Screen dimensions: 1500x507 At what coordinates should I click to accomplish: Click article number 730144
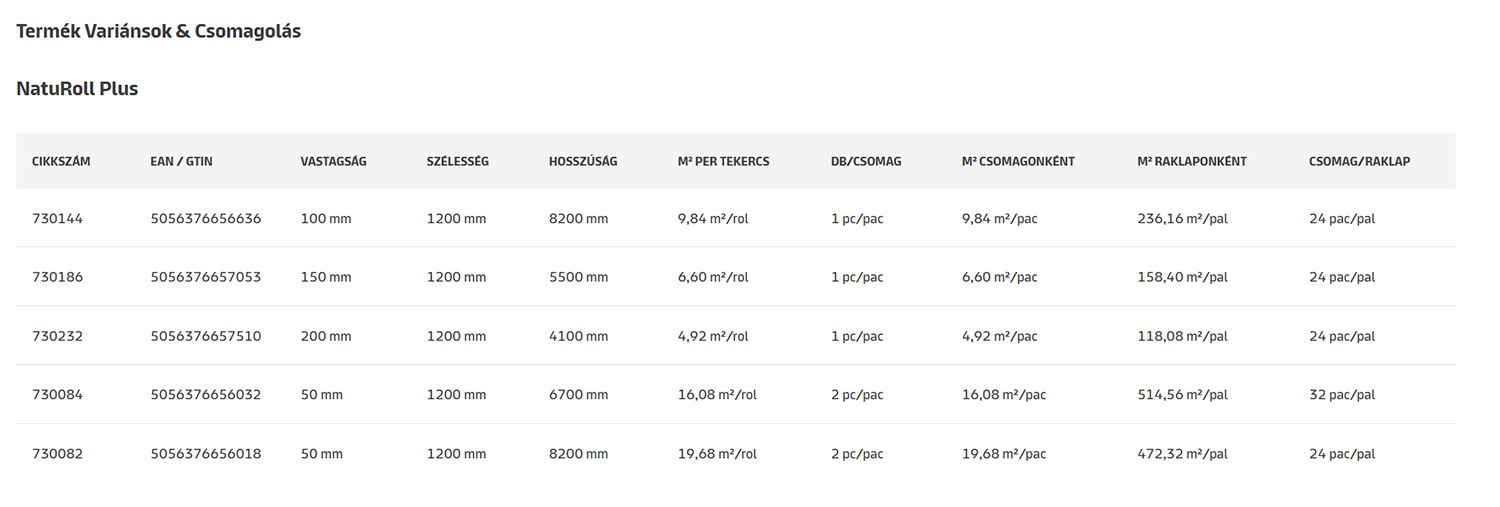[57, 218]
